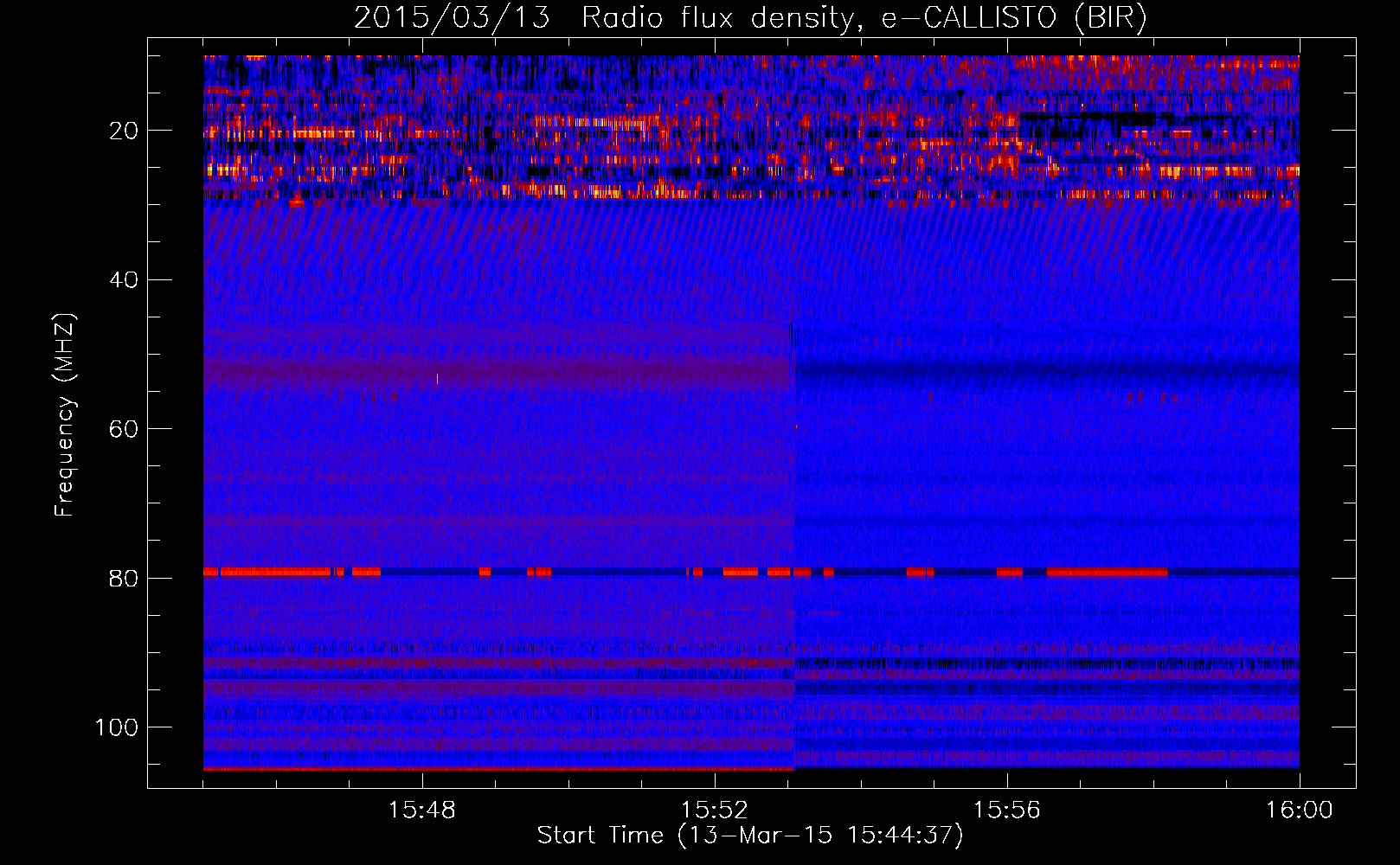The width and height of the screenshot is (1400, 865).
Task: Click the 100 MHz frequency tick label
Action: pyautogui.click(x=117, y=727)
